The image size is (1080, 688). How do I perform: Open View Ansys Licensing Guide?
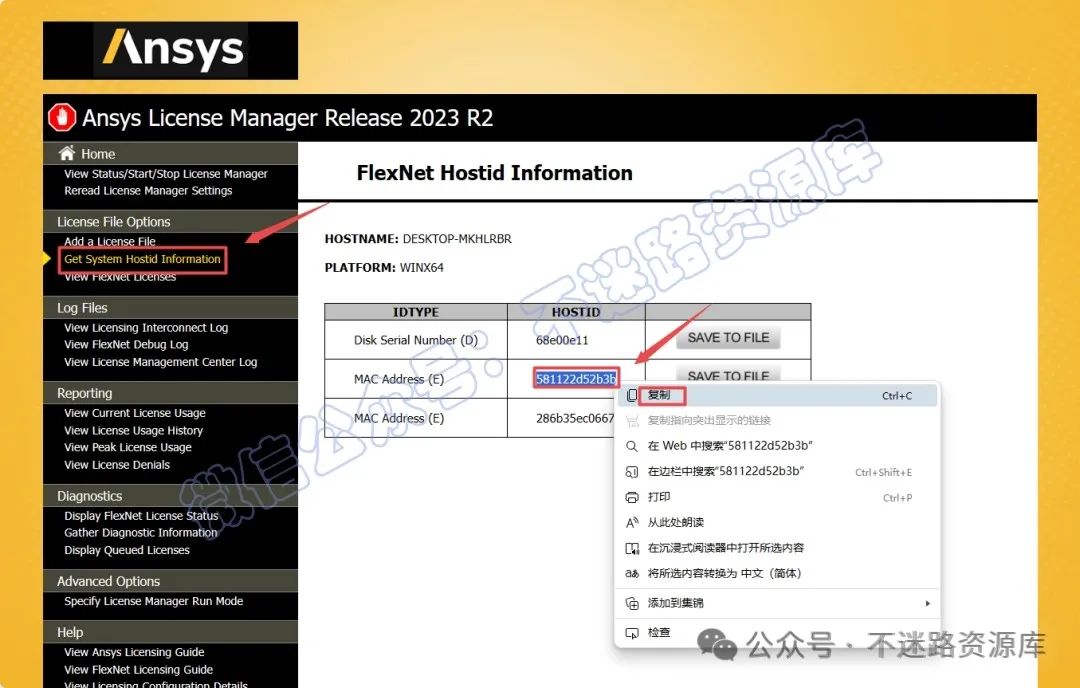[134, 652]
